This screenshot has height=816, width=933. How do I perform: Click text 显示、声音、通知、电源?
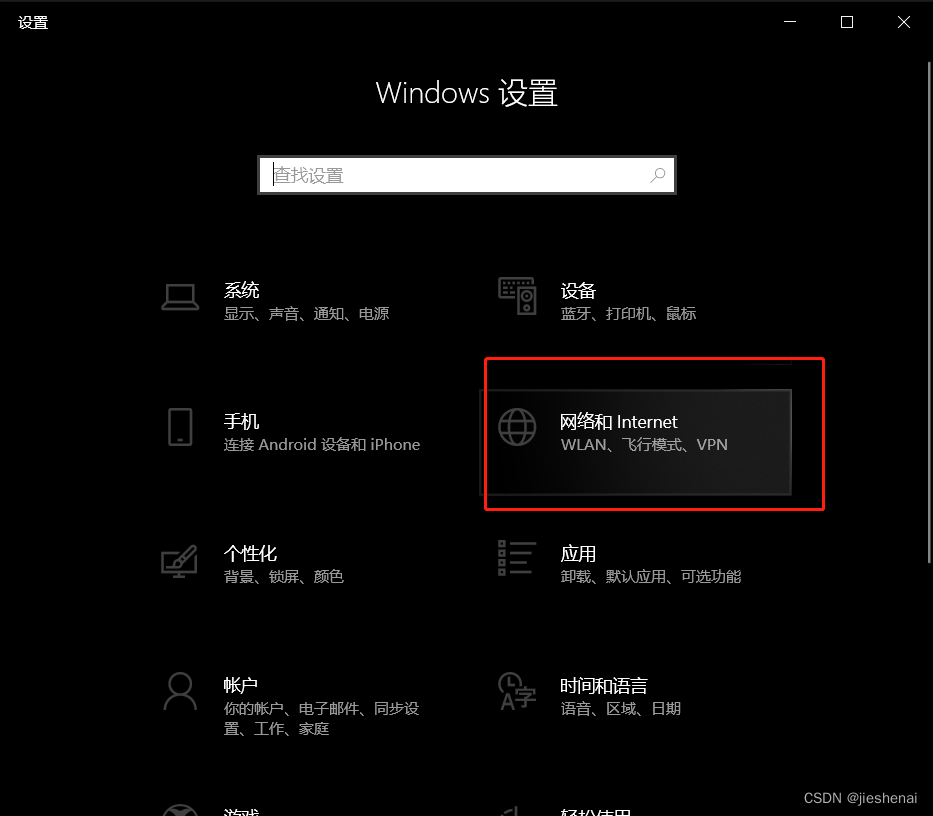point(306,314)
